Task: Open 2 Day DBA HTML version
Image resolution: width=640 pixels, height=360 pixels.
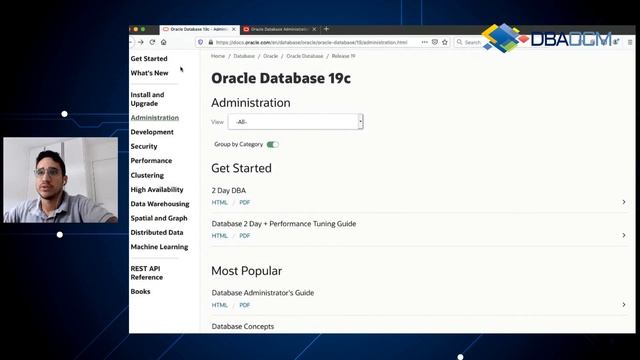Action: (220, 202)
